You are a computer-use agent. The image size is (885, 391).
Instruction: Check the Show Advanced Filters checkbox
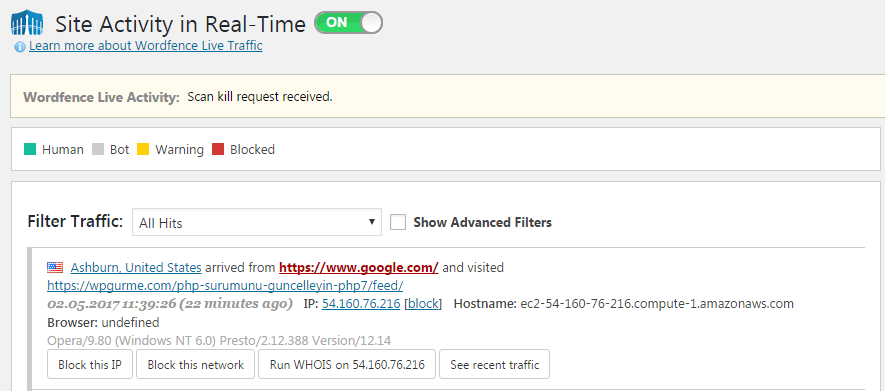point(398,222)
